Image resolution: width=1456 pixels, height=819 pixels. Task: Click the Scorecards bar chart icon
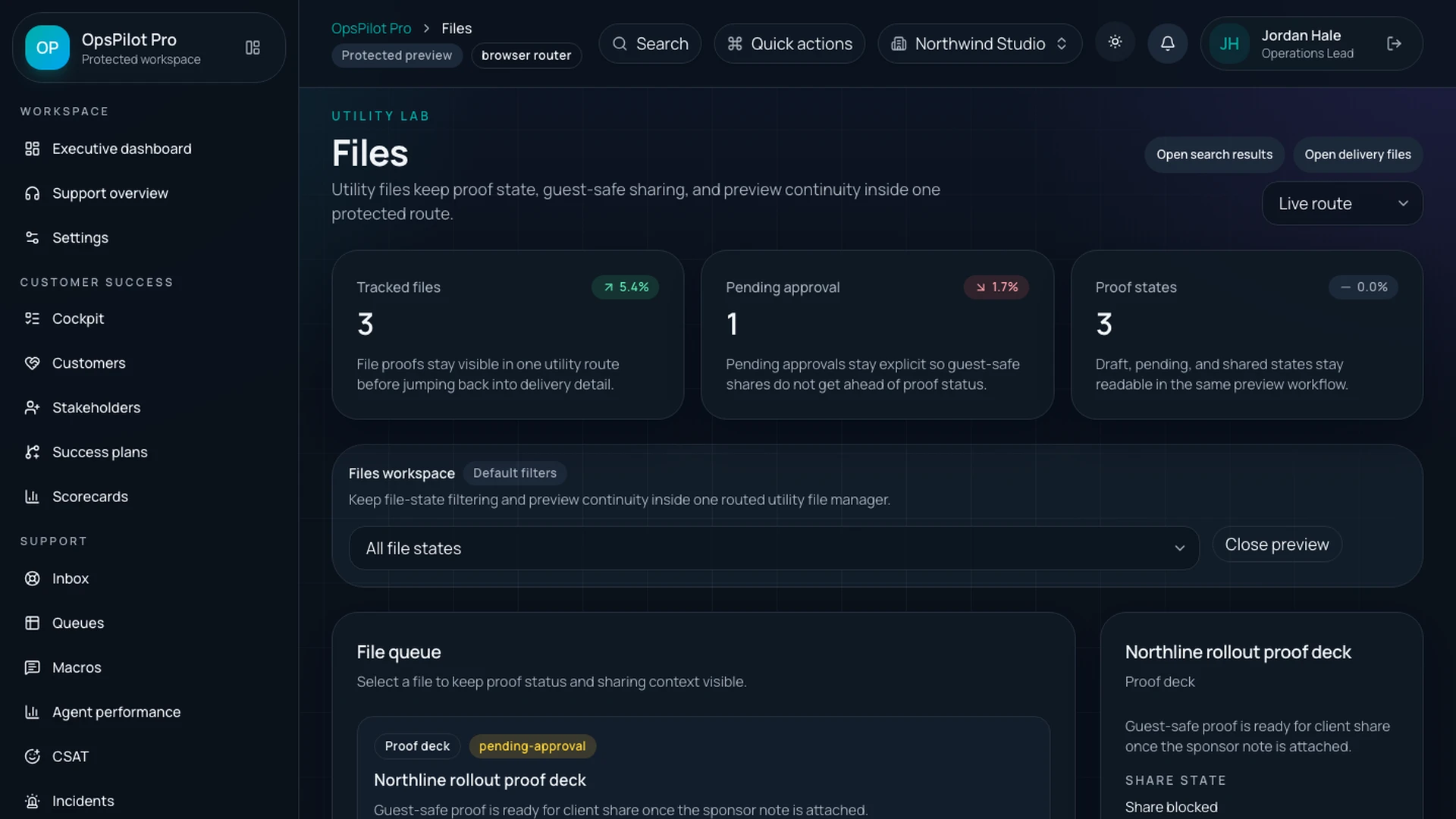pyautogui.click(x=32, y=497)
